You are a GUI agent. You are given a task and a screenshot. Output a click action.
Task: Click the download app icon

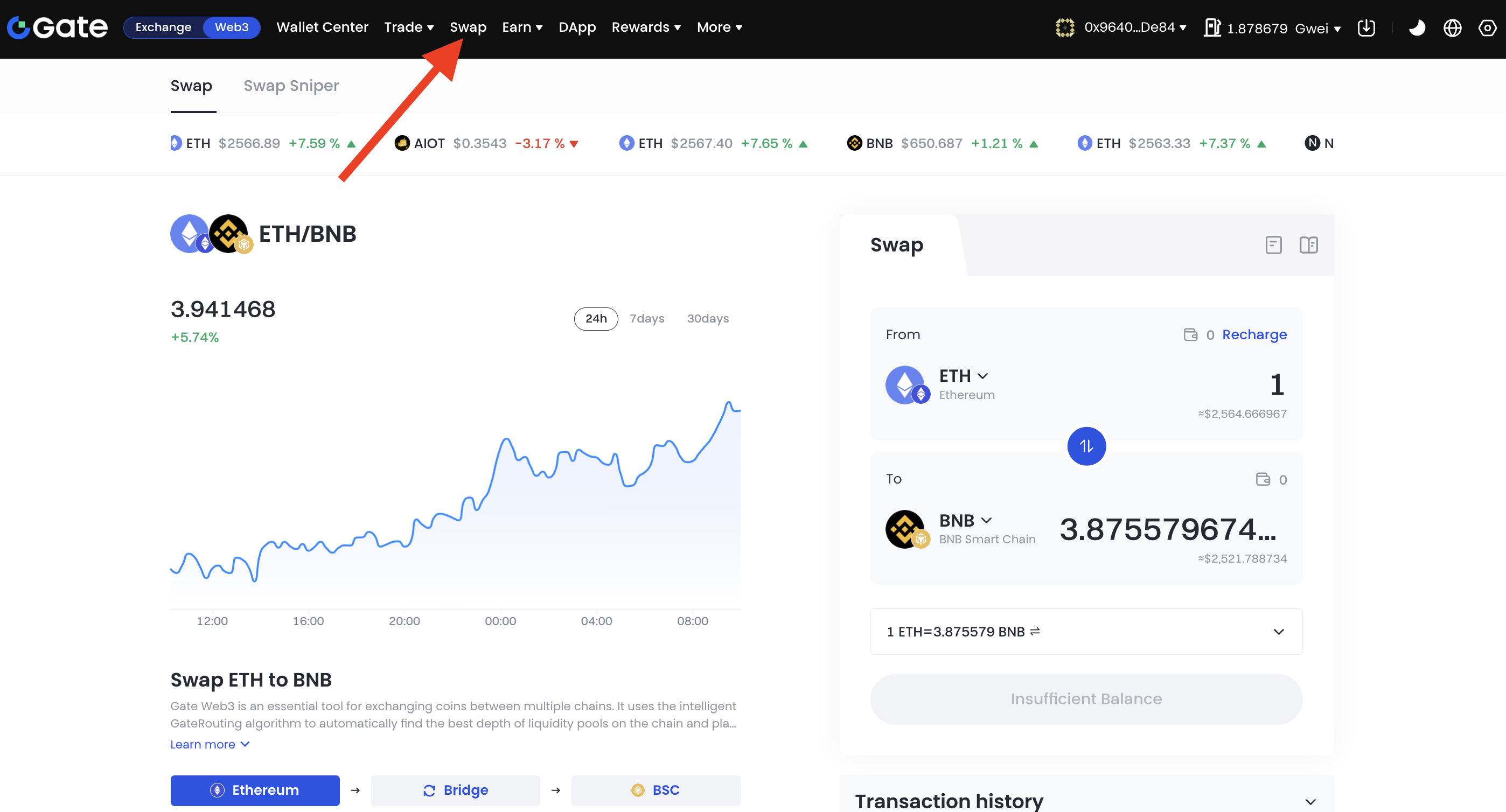[1366, 27]
